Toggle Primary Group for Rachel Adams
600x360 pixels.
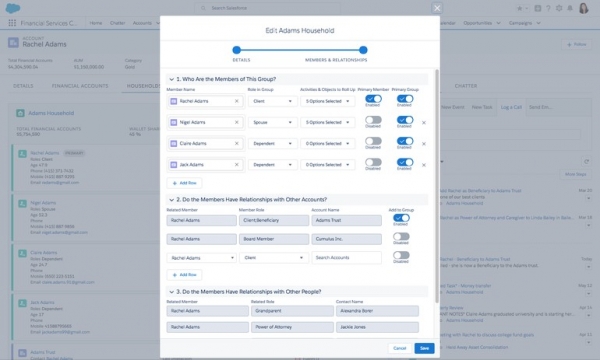[x=405, y=99]
